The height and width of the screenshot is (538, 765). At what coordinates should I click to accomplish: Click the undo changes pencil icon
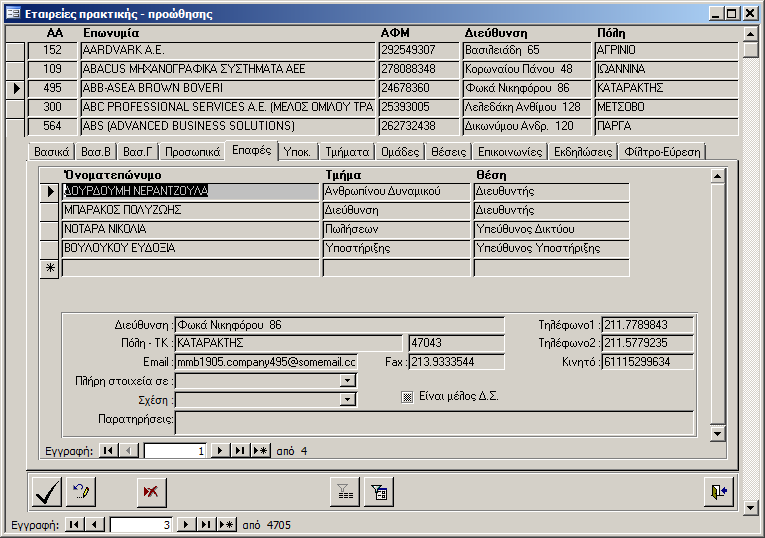tap(80, 491)
